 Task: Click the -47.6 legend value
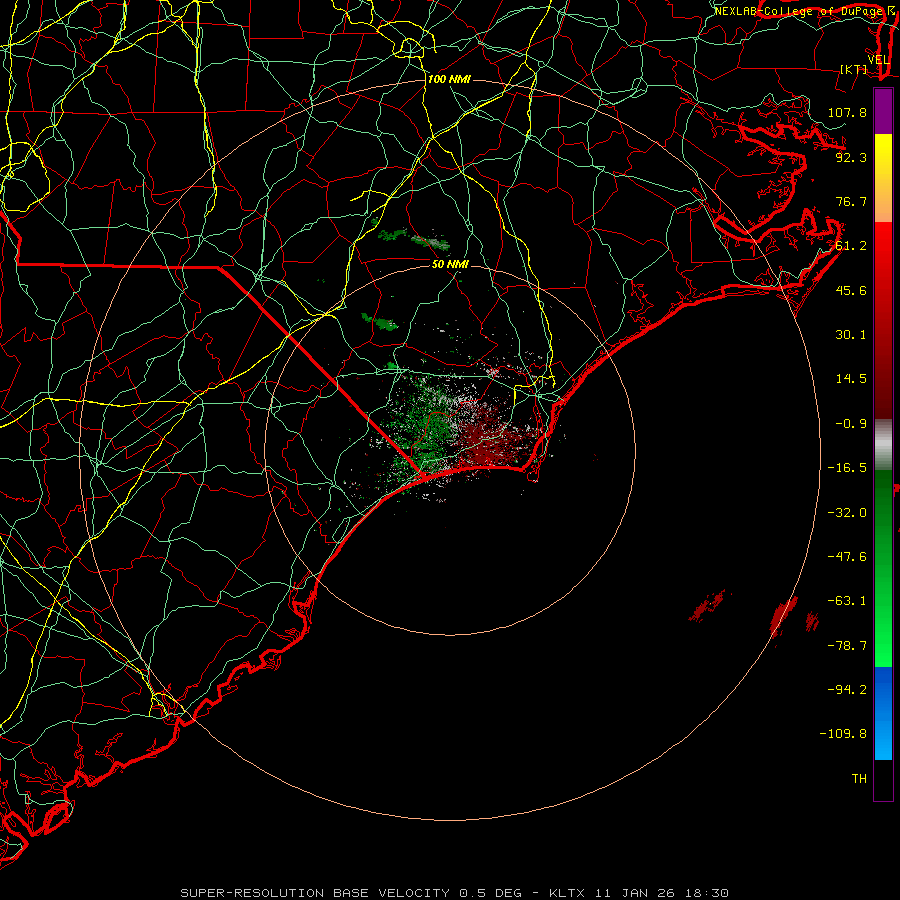(x=847, y=557)
